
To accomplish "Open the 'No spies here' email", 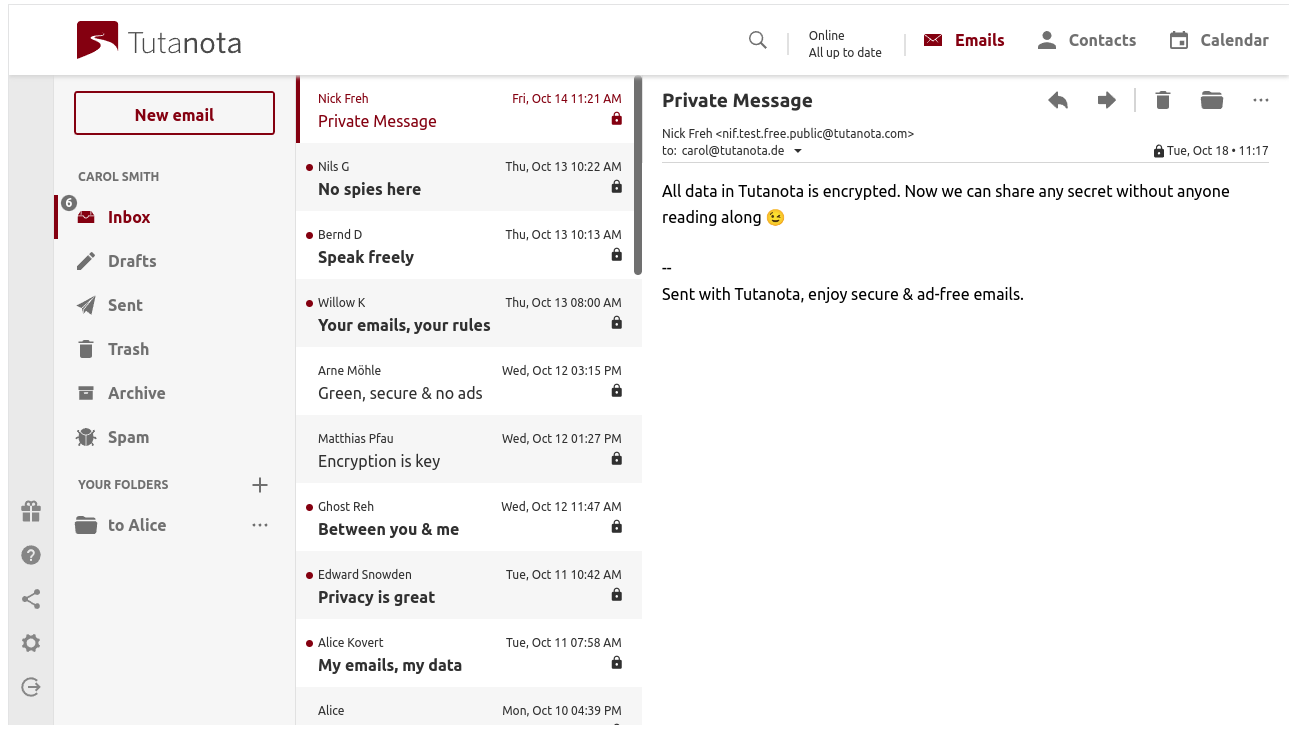I will pyautogui.click(x=469, y=177).
